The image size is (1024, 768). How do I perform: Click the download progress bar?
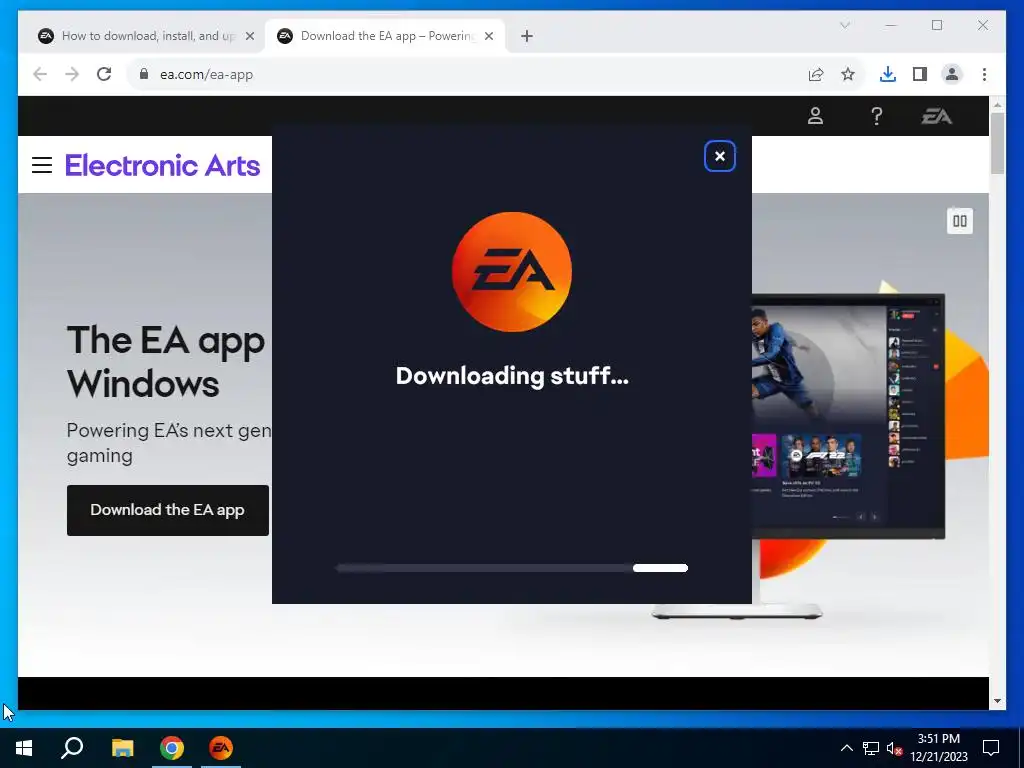(x=511, y=568)
